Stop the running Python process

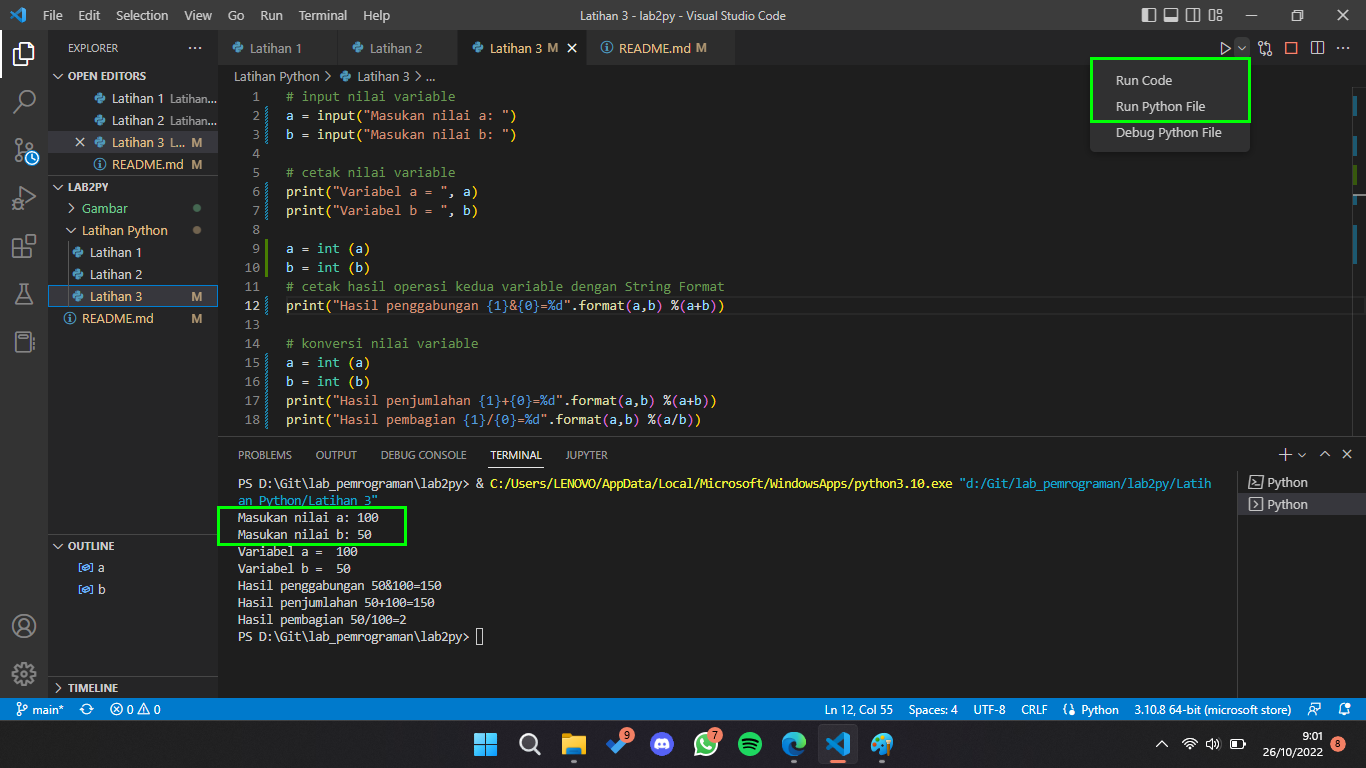pos(1289,47)
